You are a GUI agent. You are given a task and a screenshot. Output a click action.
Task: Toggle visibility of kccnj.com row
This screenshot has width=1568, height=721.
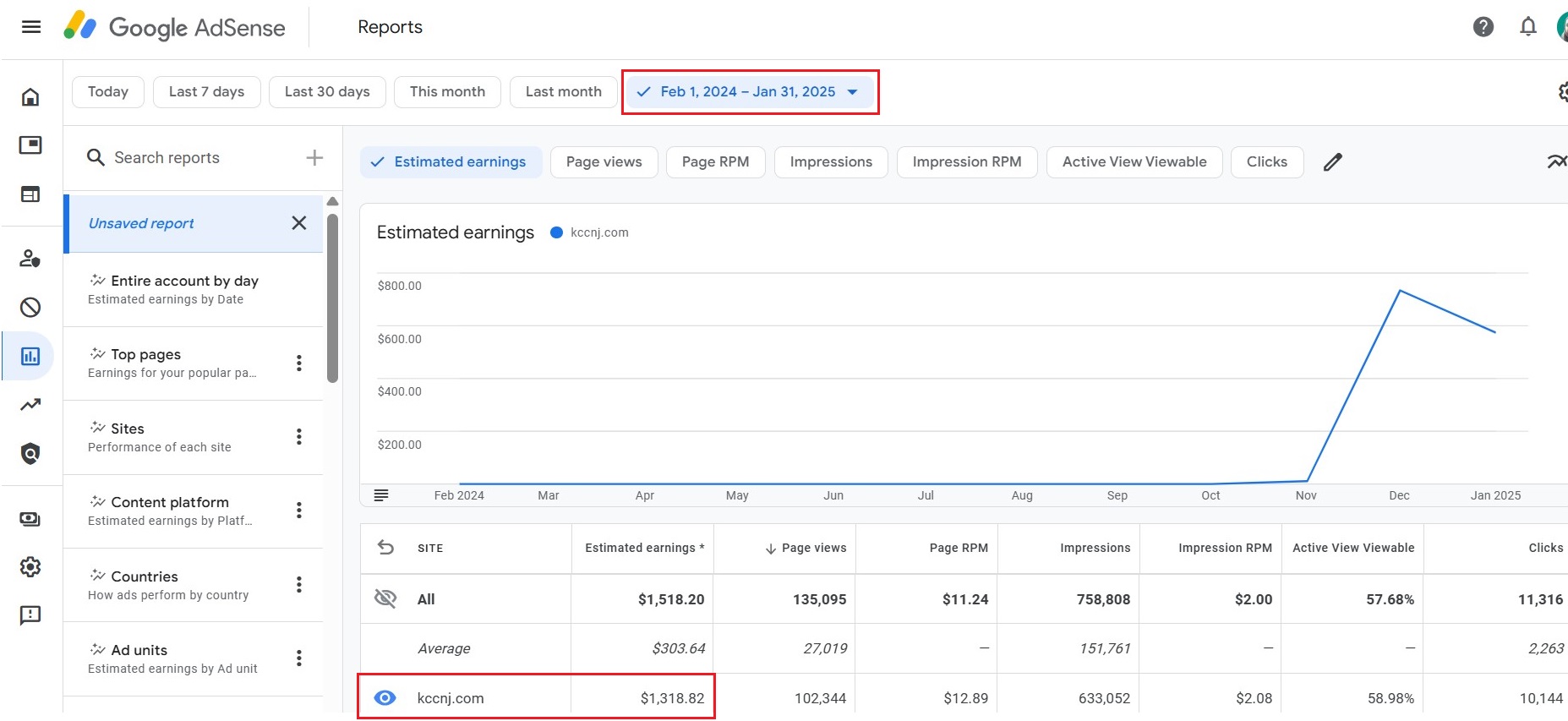(385, 698)
